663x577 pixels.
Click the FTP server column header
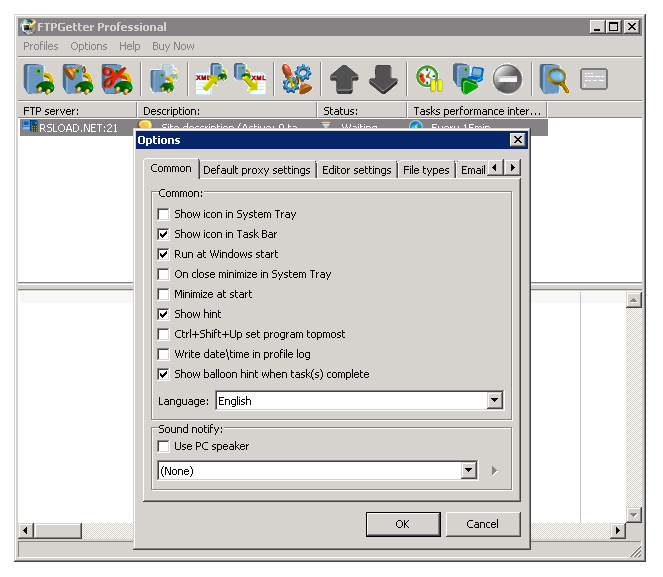(78, 111)
